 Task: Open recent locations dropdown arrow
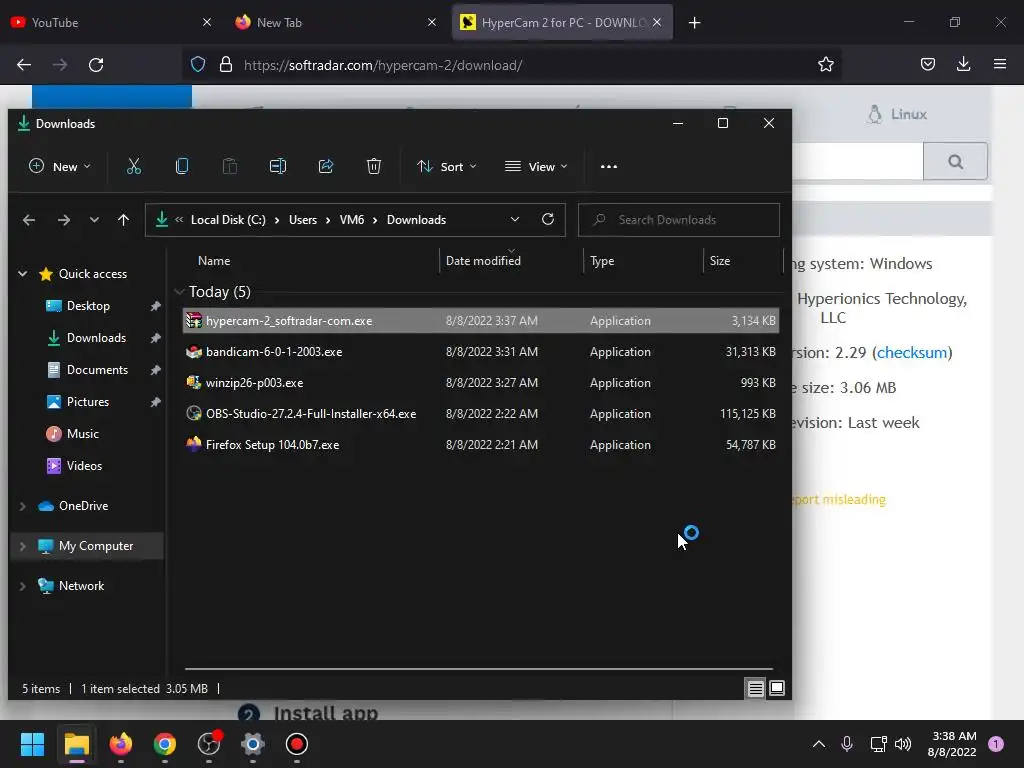[x=94, y=220]
